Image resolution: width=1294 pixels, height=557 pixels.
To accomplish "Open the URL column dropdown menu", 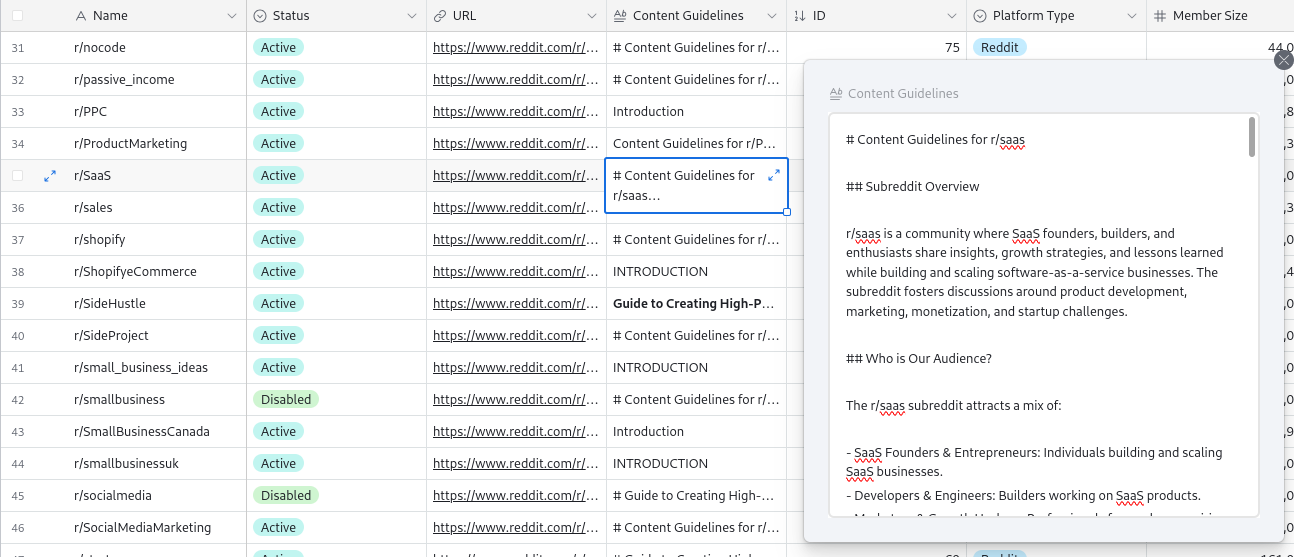I will pyautogui.click(x=592, y=16).
